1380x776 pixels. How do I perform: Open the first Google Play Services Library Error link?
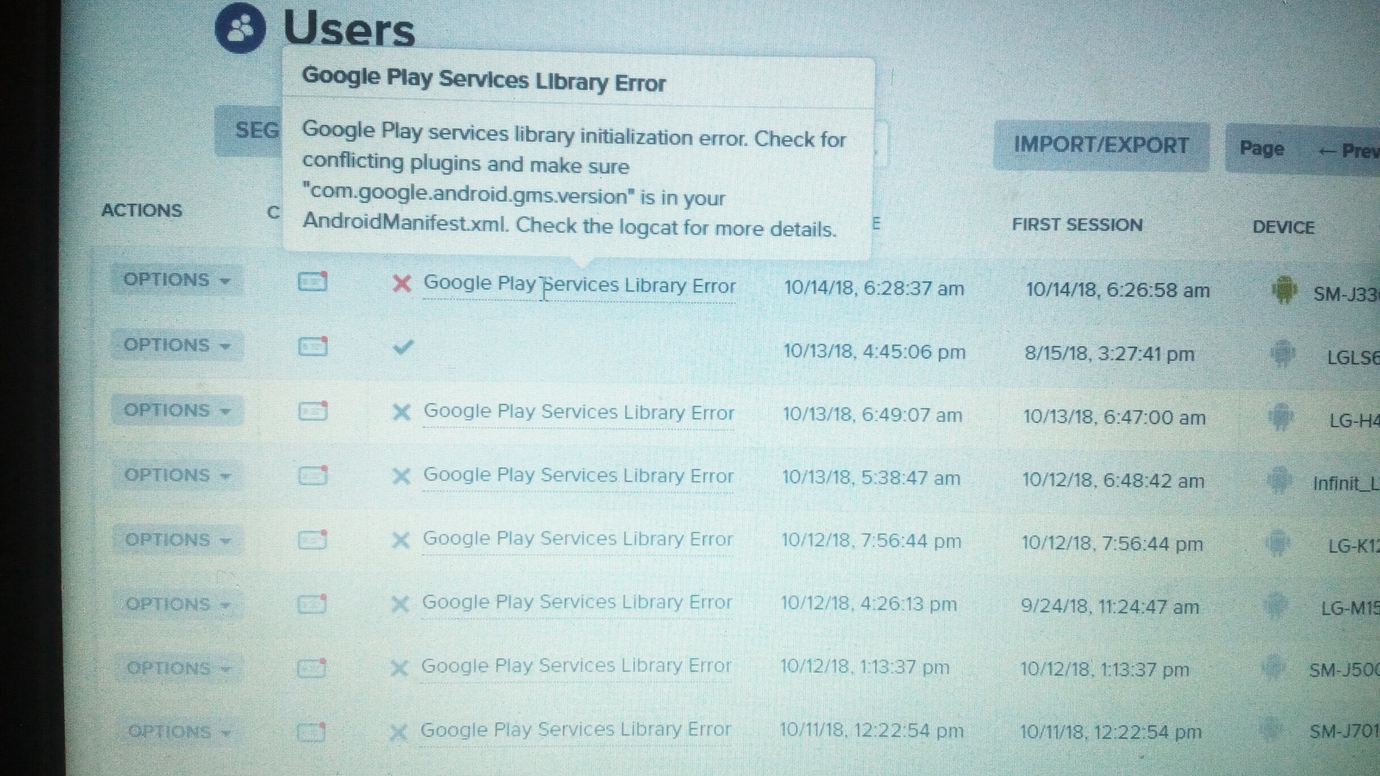pyautogui.click(x=579, y=285)
